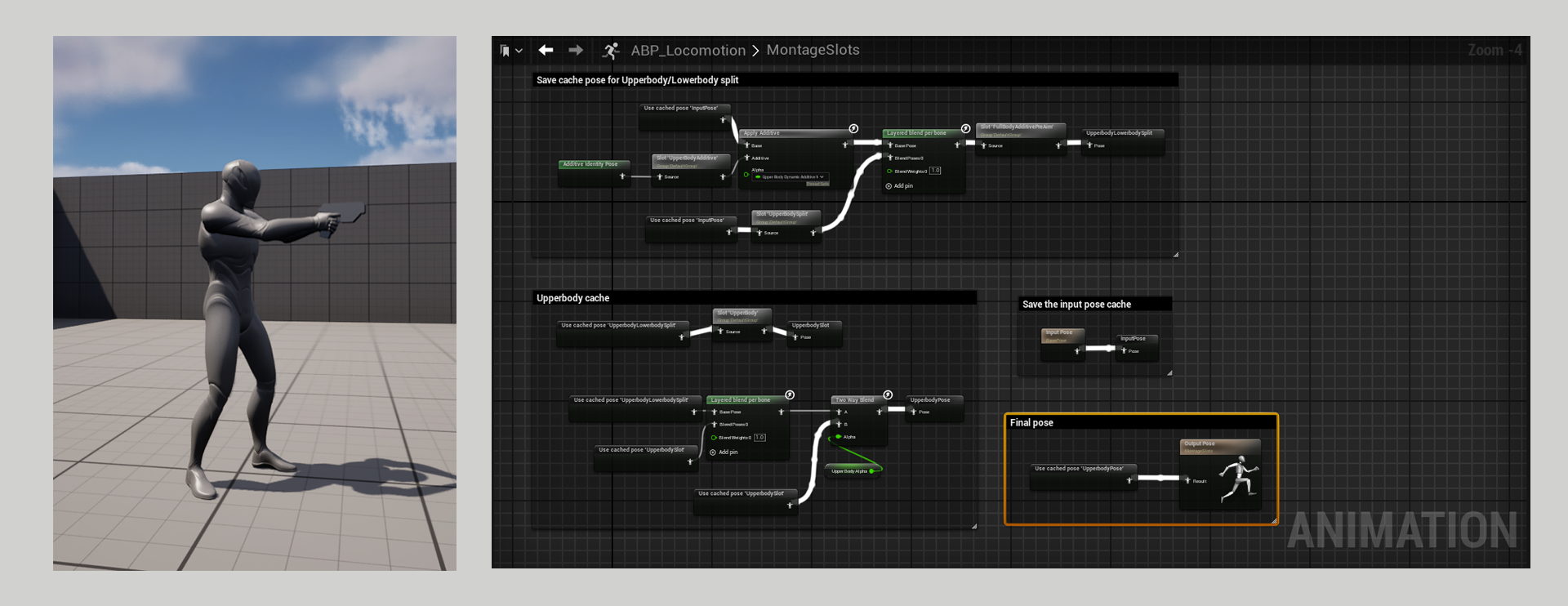Click the Alpha pin on Two Way Blend
The image size is (1568, 606).
(839, 437)
